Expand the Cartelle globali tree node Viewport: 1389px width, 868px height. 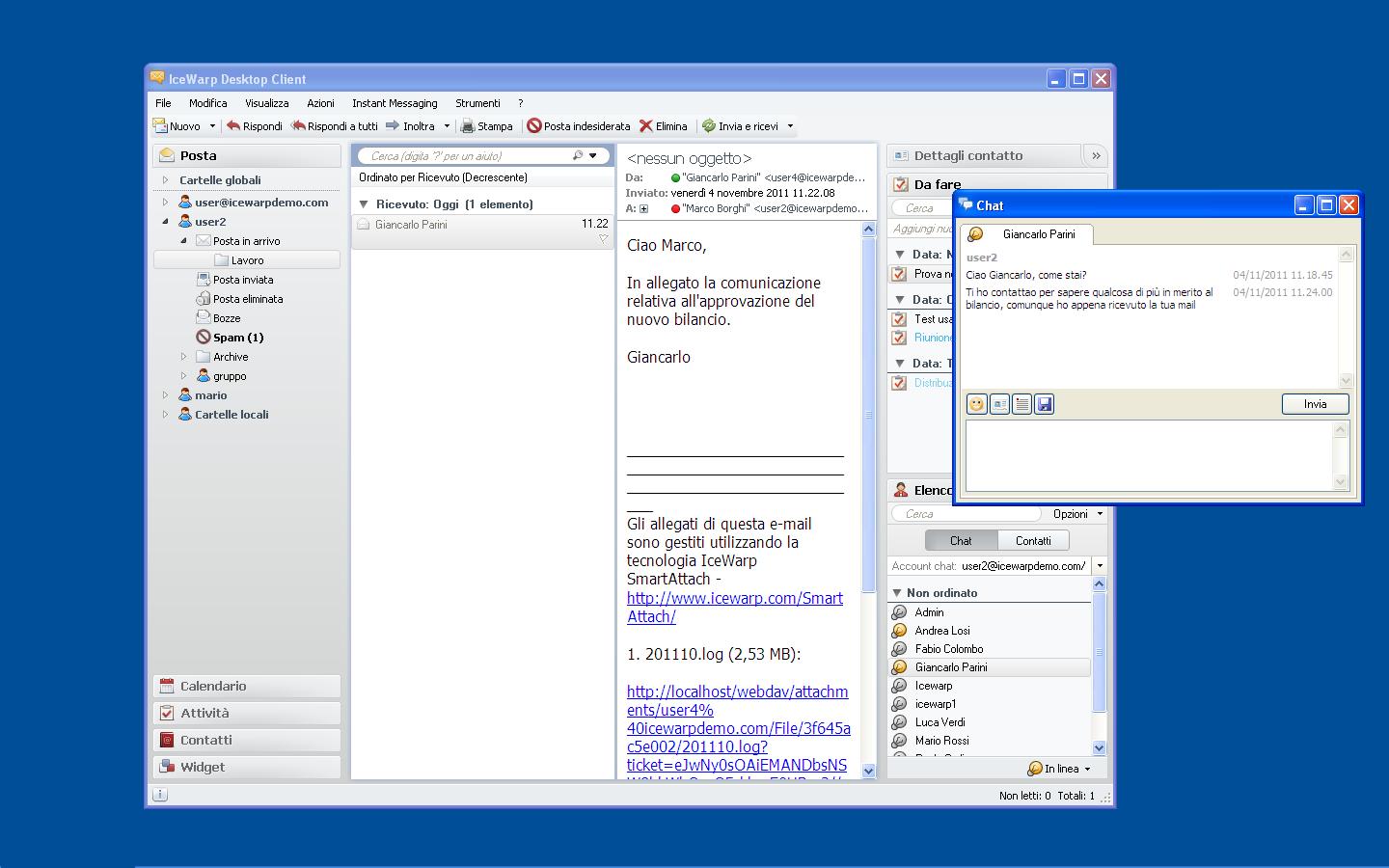pyautogui.click(x=165, y=179)
